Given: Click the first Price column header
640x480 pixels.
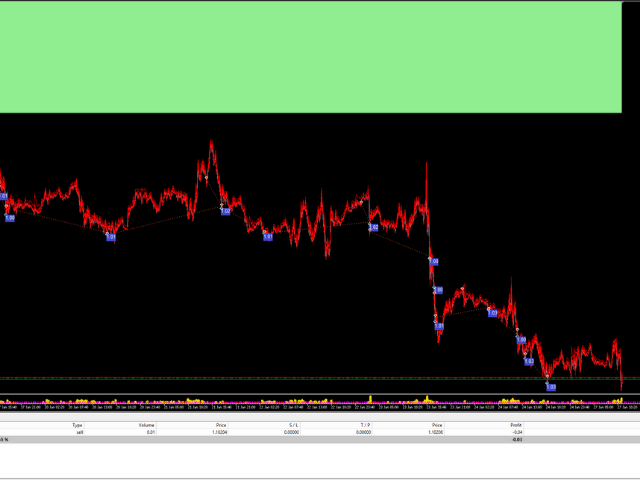Looking at the screenshot, I should (220, 425).
